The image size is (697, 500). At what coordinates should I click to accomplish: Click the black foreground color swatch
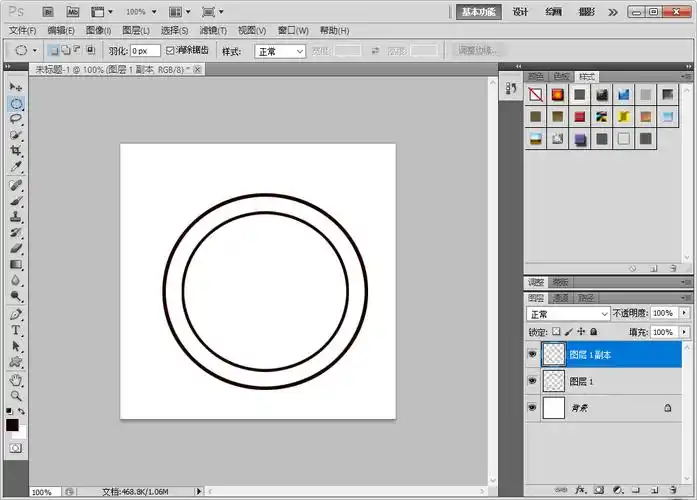[x=12, y=425]
